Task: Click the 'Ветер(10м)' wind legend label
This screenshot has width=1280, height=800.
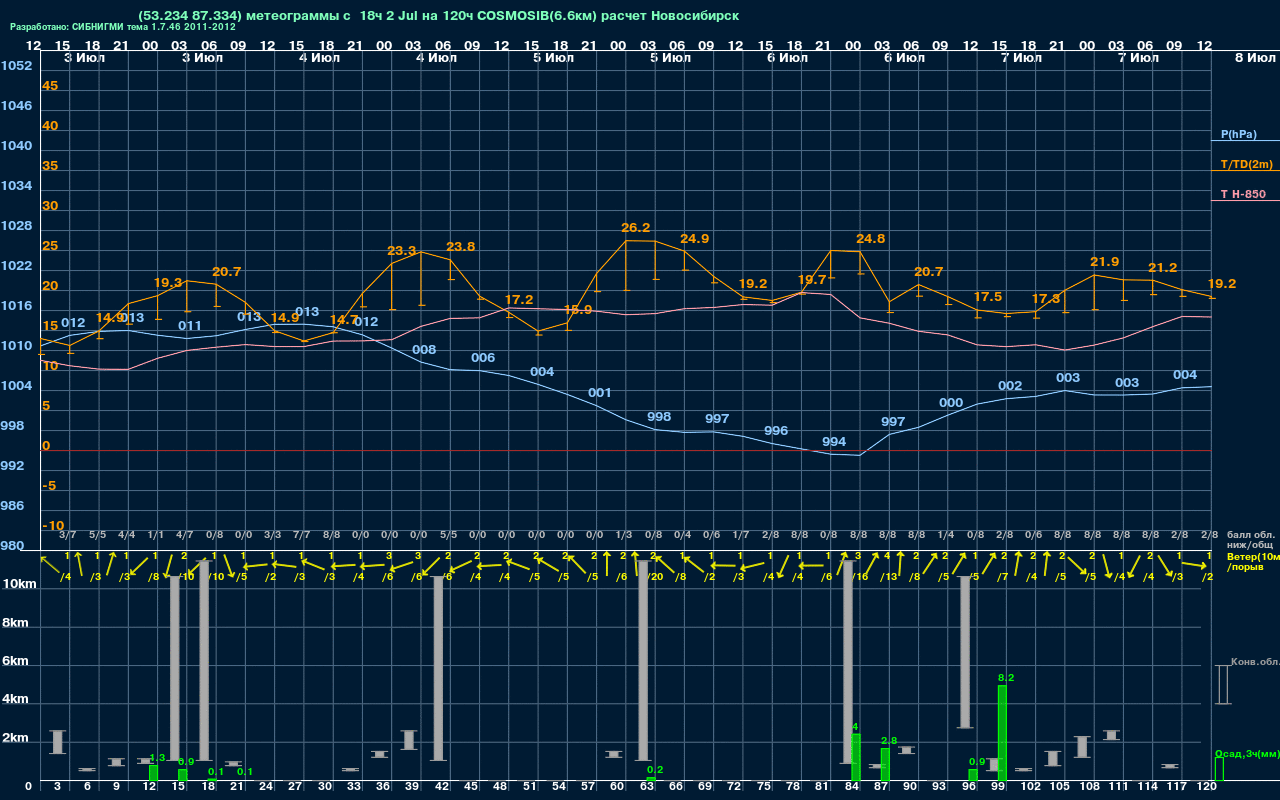Action: (1253, 556)
